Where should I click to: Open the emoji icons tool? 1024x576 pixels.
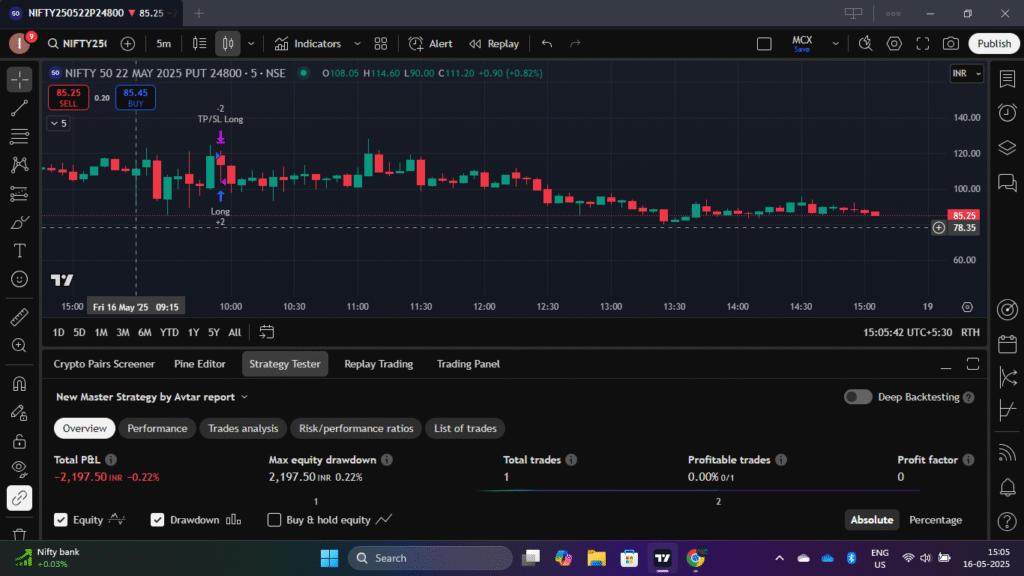pyautogui.click(x=20, y=280)
